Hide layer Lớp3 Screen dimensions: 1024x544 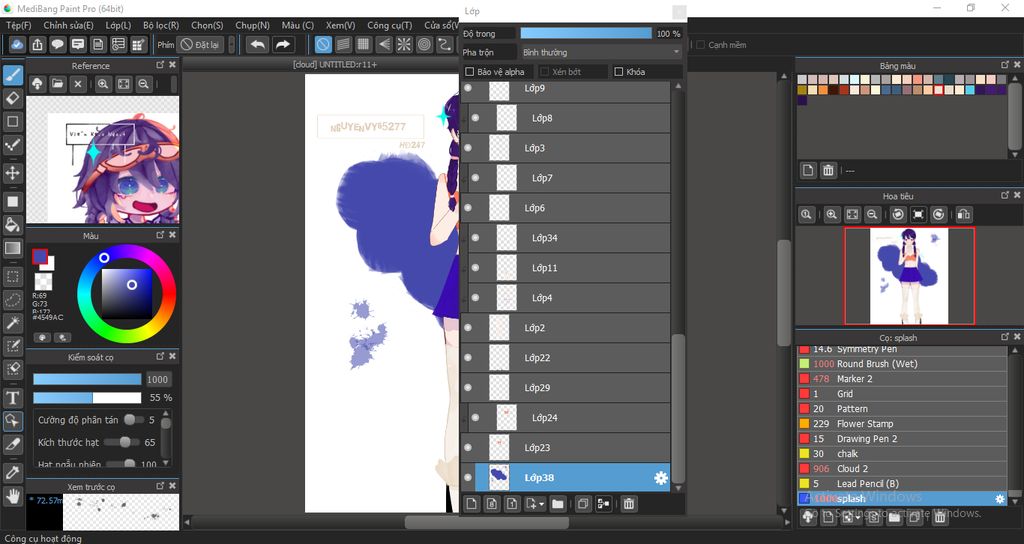click(x=468, y=148)
